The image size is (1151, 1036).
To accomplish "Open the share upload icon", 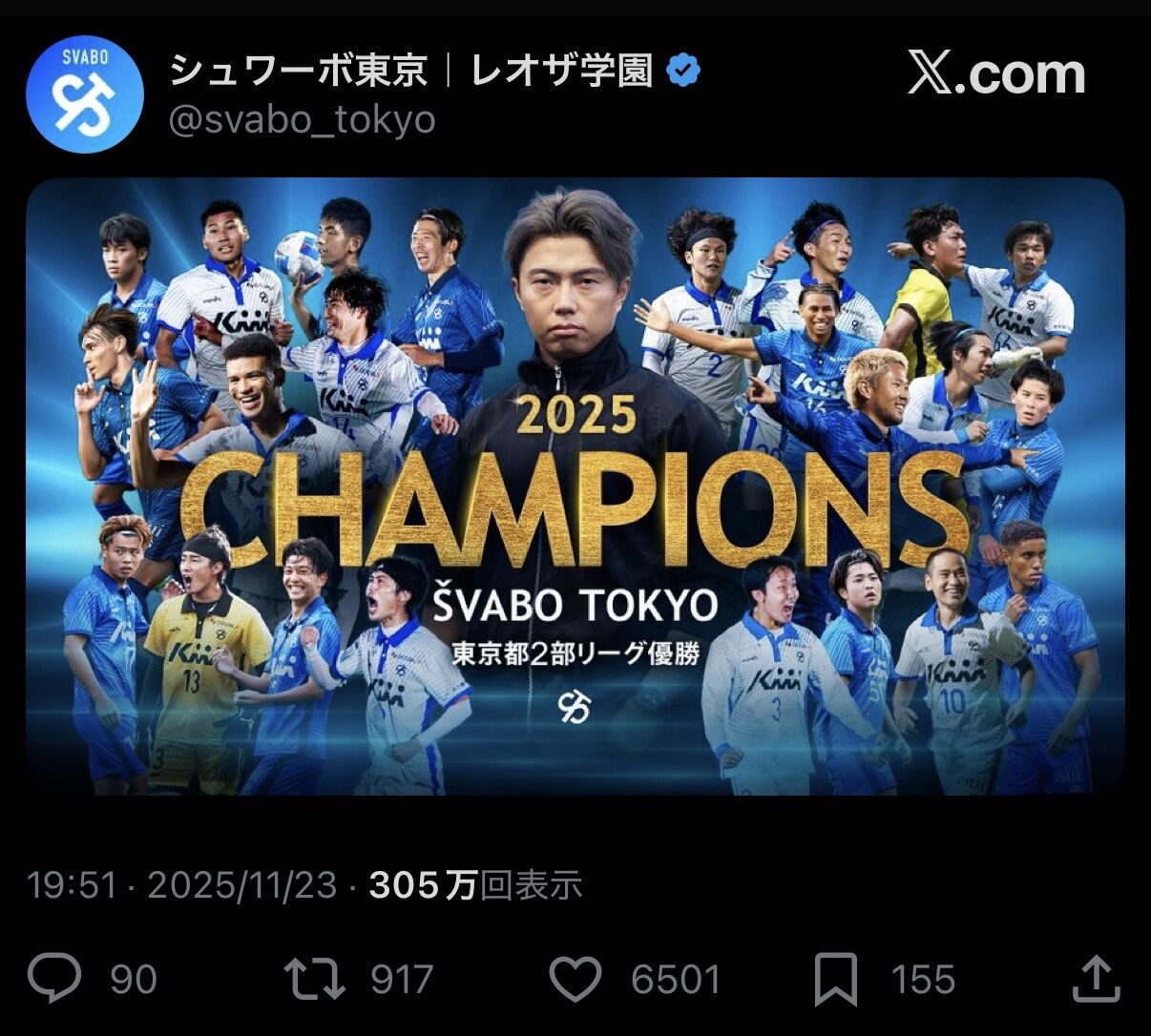I will [1096, 980].
